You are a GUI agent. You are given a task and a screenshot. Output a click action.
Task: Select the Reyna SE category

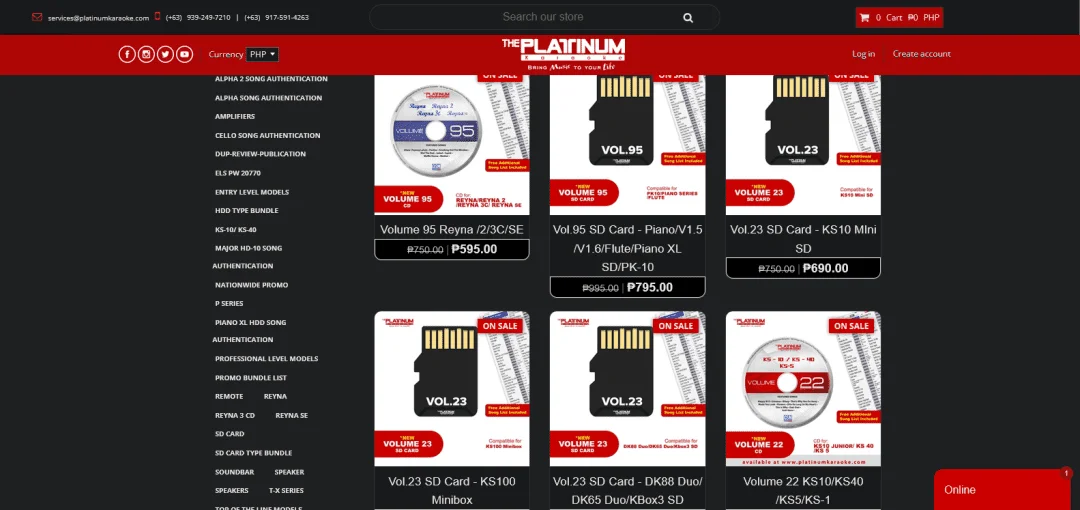(291, 416)
